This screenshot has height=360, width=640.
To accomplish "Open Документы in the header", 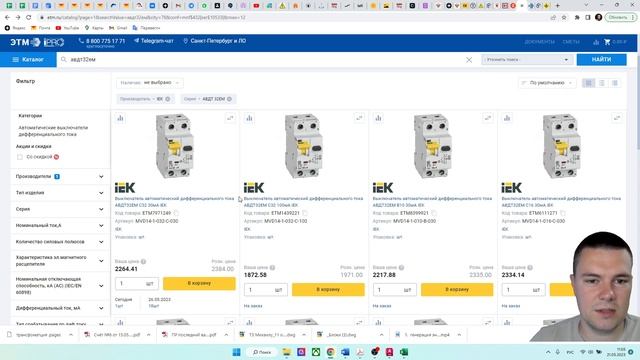I will pyautogui.click(x=540, y=42).
